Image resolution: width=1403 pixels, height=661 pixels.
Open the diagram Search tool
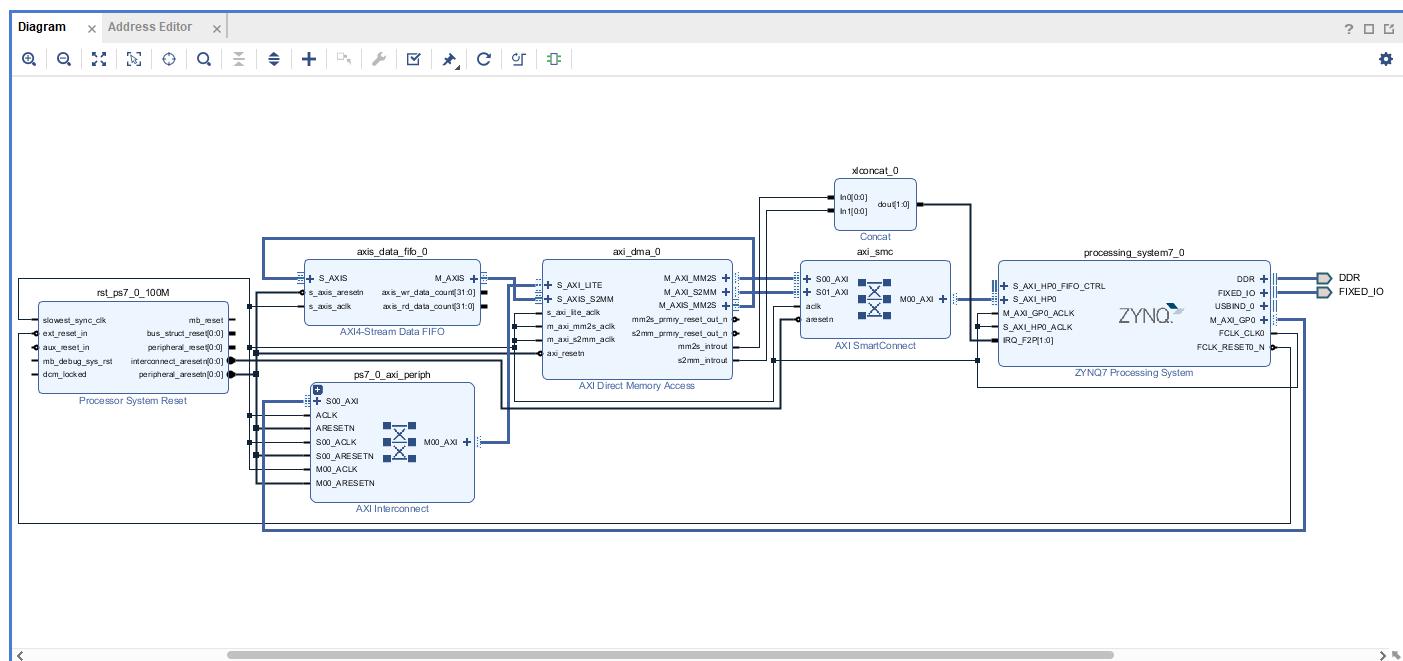point(201,59)
